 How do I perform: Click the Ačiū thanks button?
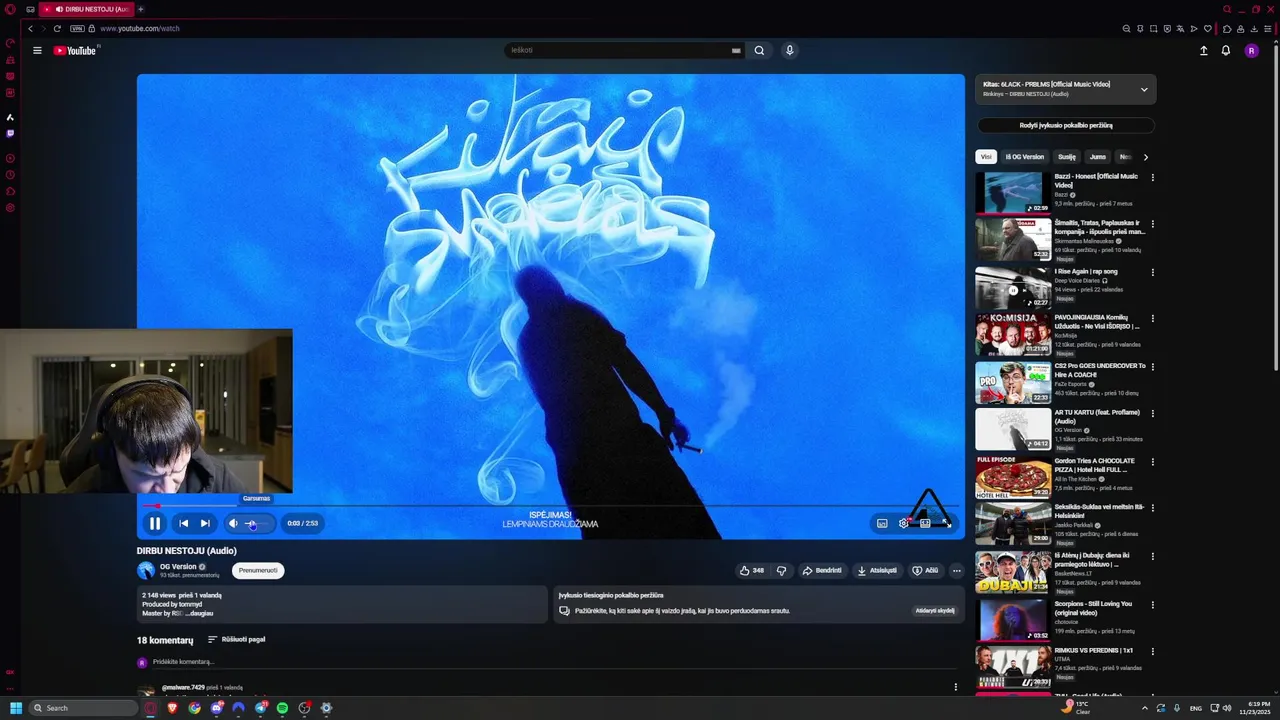pos(925,570)
